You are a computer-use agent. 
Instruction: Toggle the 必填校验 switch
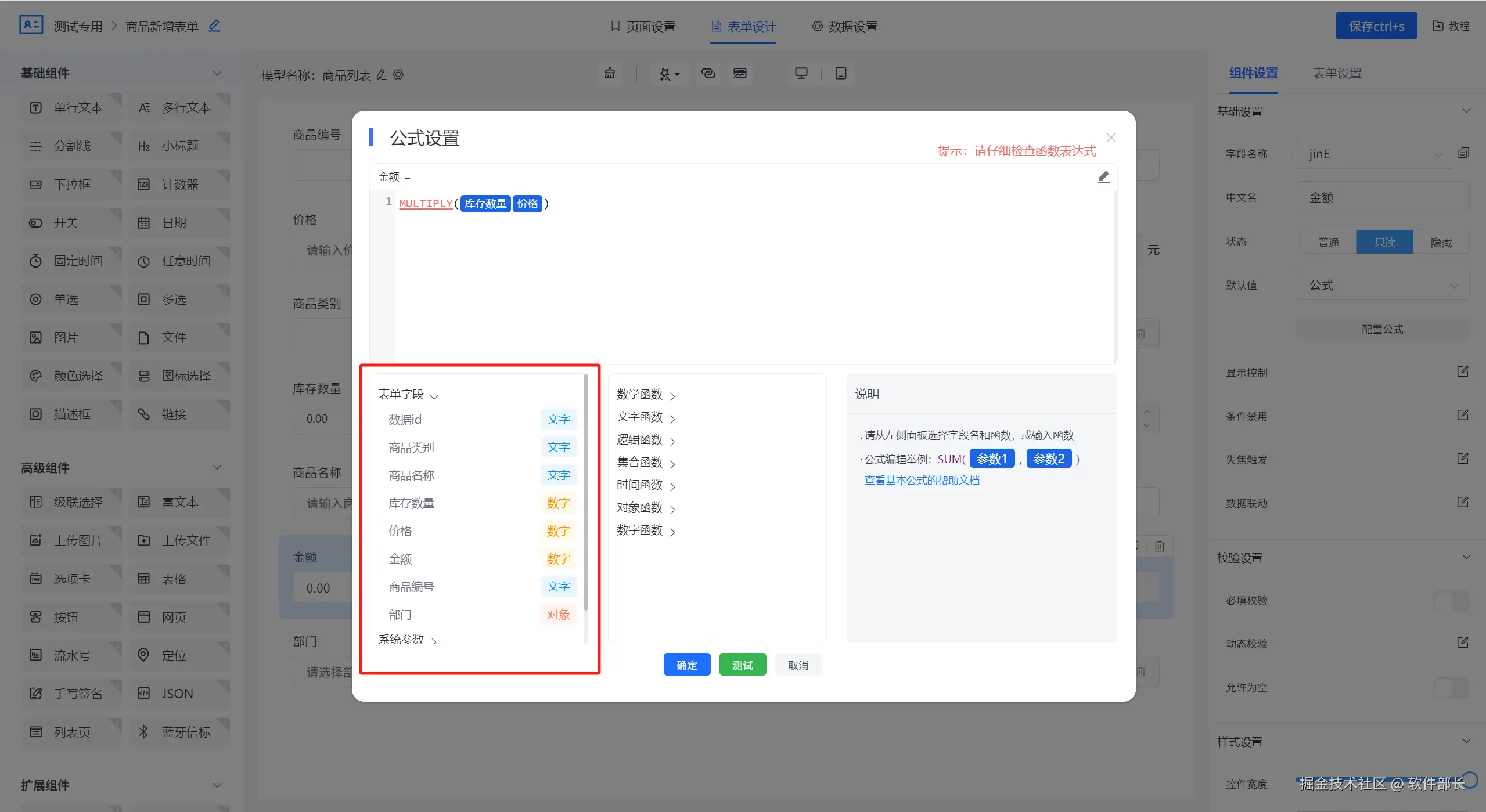click(1451, 600)
